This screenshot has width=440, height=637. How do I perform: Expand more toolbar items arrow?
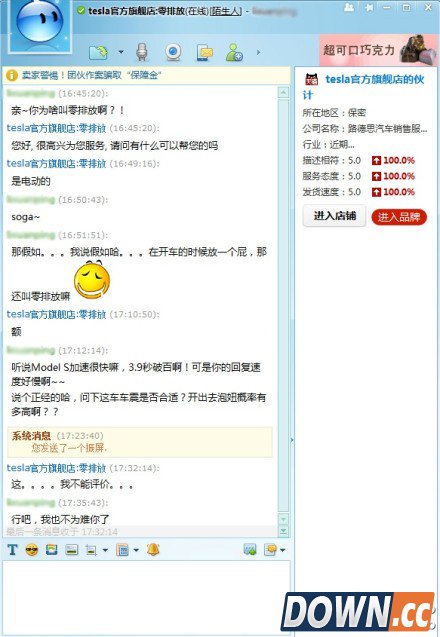pyautogui.click(x=258, y=52)
